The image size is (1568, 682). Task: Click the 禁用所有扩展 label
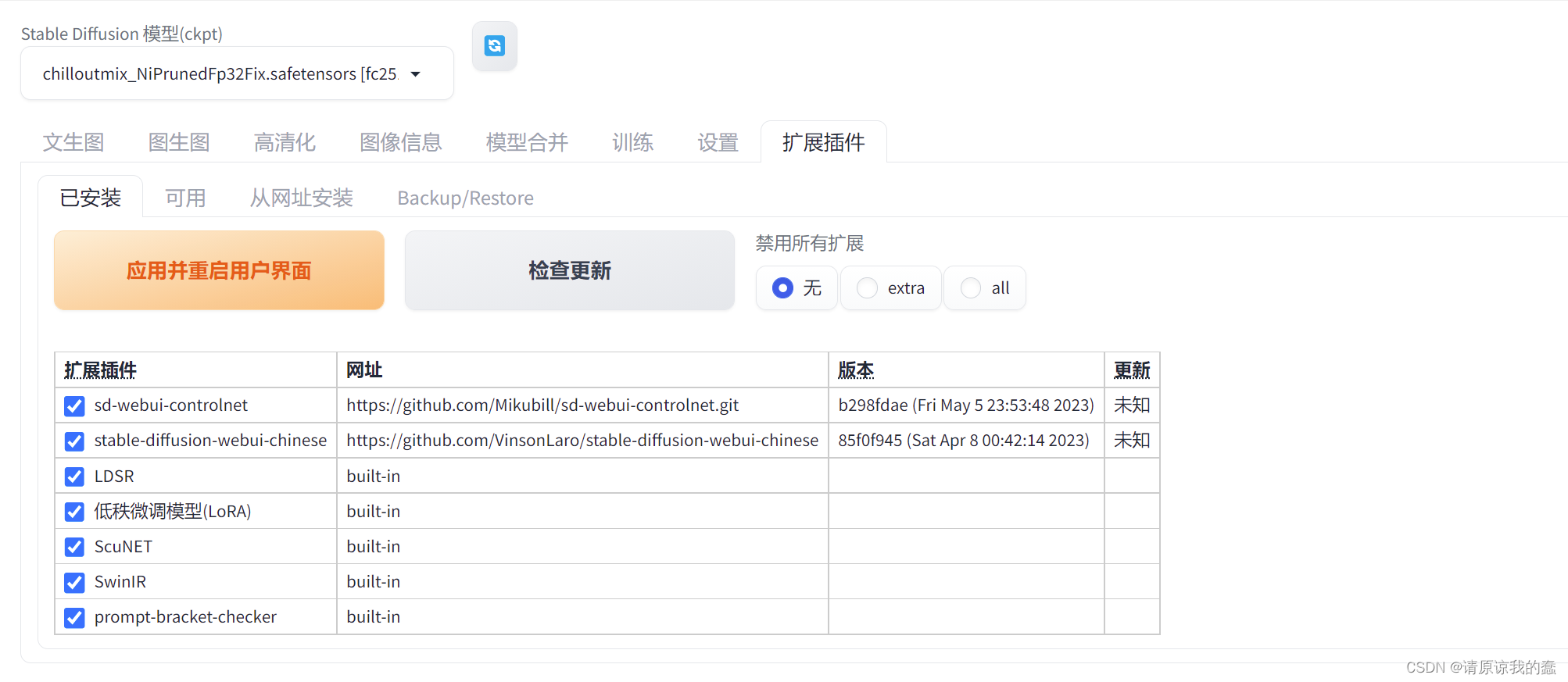810,244
